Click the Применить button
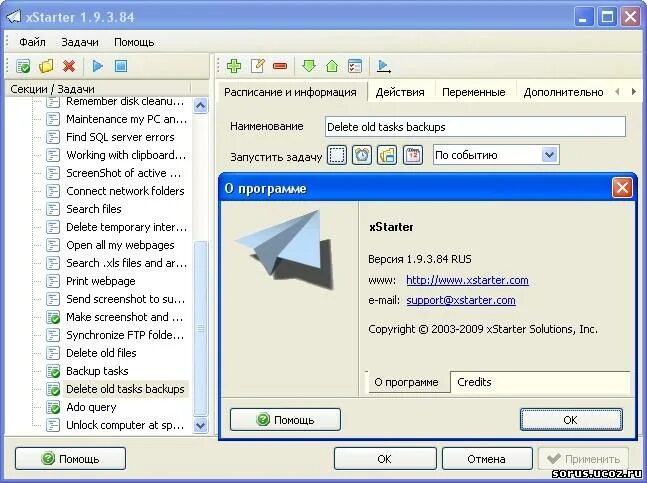 (583, 459)
